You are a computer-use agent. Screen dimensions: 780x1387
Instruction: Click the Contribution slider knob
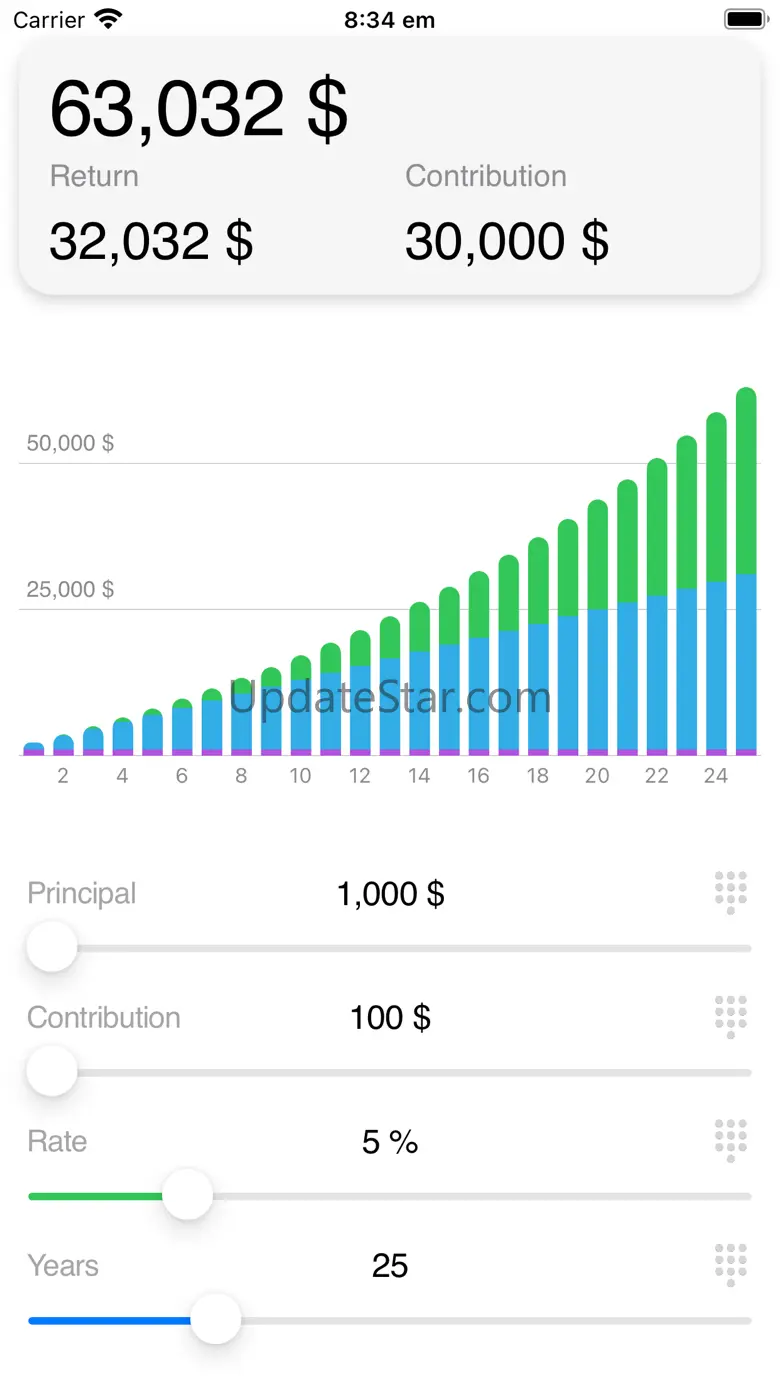pyautogui.click(x=52, y=1071)
